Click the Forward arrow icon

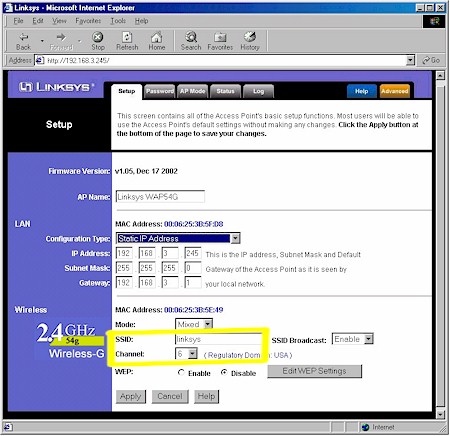61,37
